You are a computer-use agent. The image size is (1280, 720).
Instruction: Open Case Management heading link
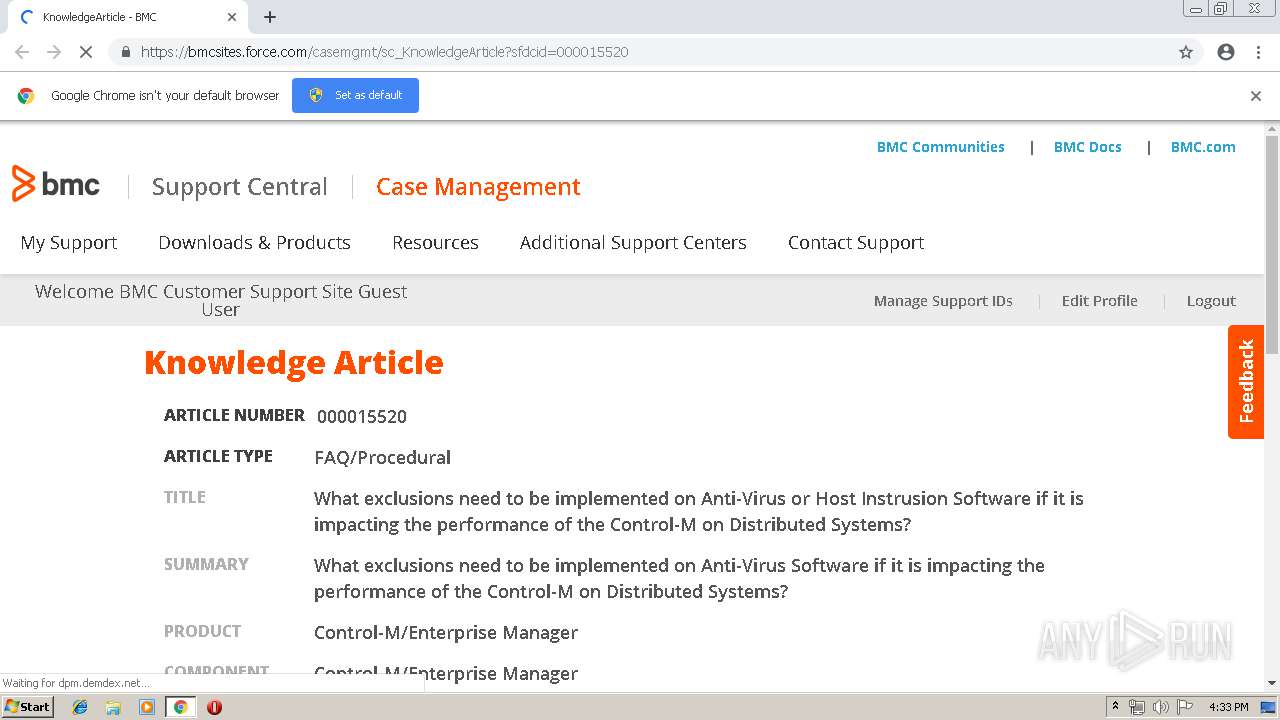[x=478, y=187]
